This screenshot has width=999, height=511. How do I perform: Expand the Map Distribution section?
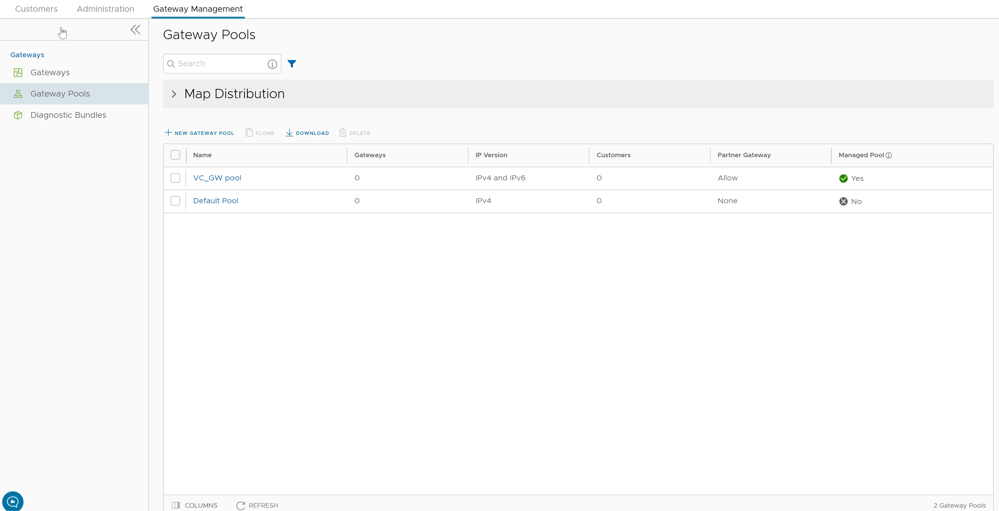pos(174,94)
